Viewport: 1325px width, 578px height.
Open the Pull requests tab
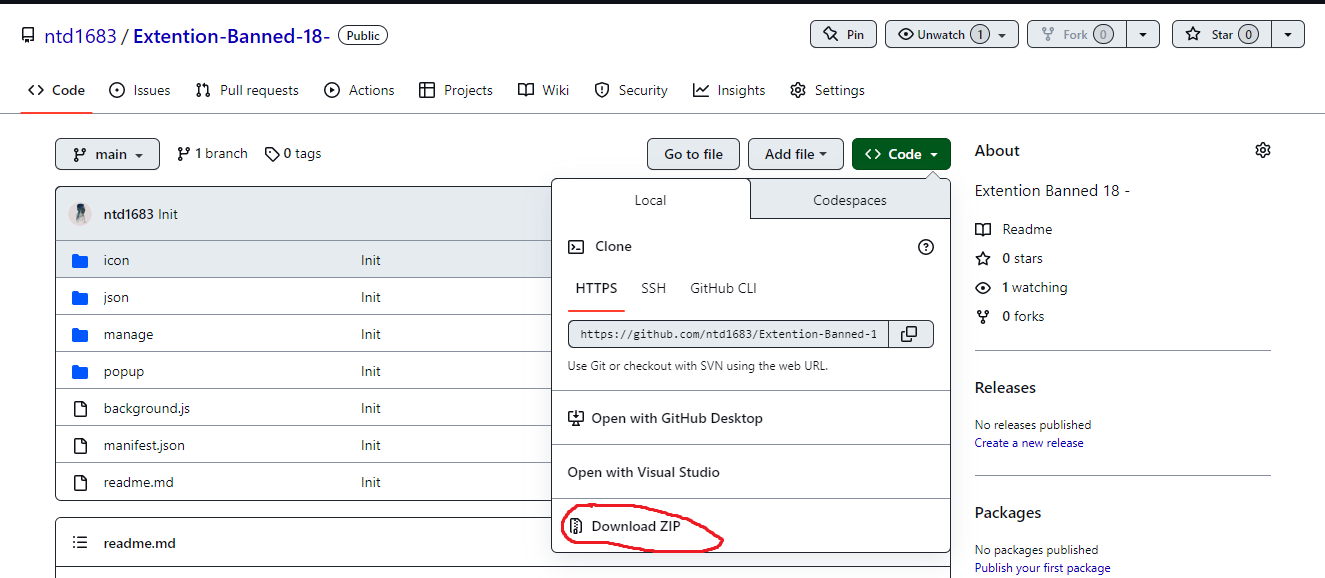coord(247,90)
